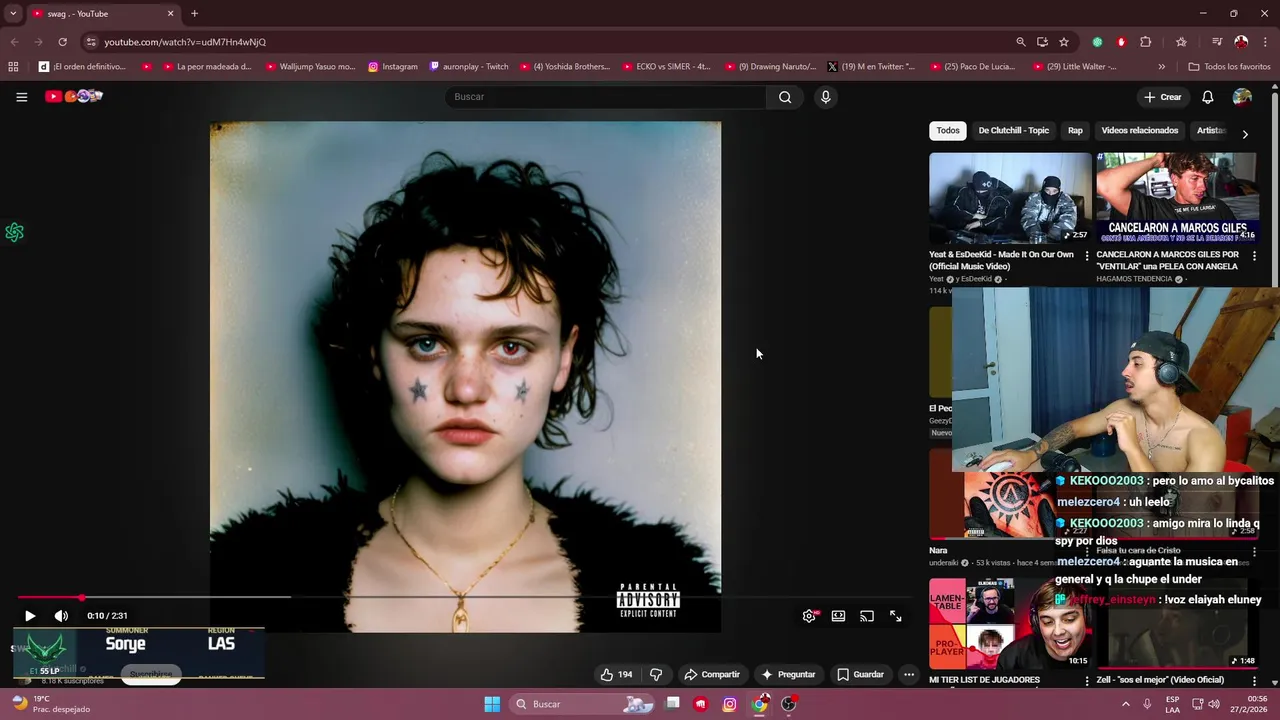Open Google Chrome from the taskbar
Image resolution: width=1280 pixels, height=720 pixels.
pos(760,704)
